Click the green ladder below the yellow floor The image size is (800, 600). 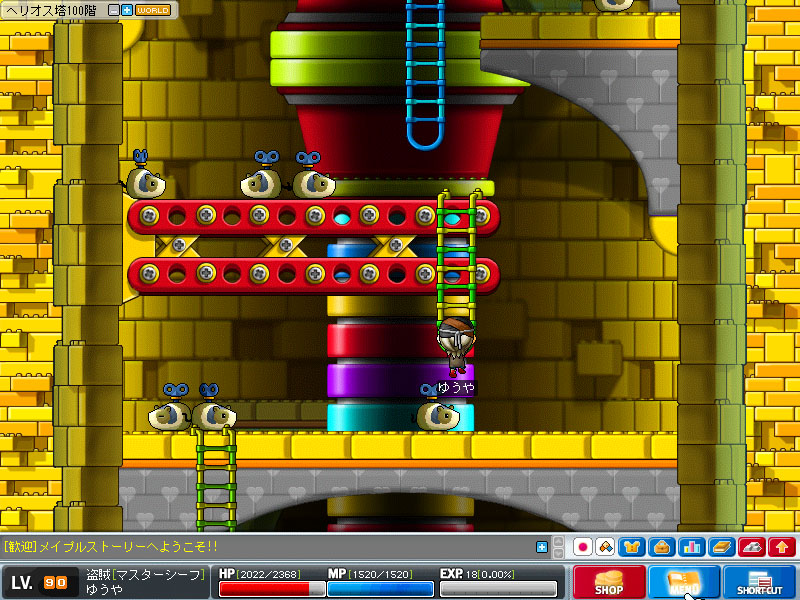coord(215,480)
